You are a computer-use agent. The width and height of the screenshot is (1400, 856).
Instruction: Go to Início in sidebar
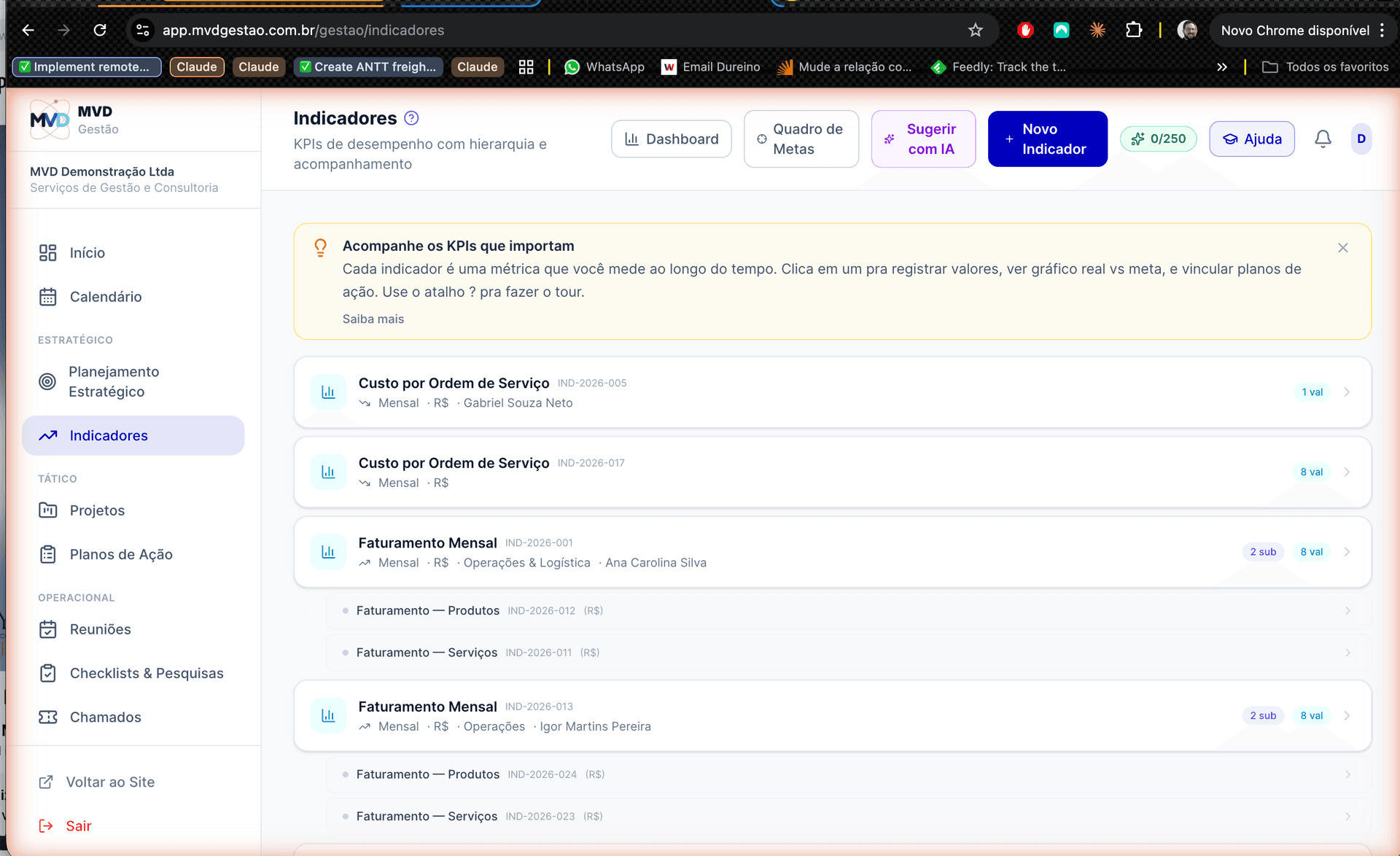point(133,253)
